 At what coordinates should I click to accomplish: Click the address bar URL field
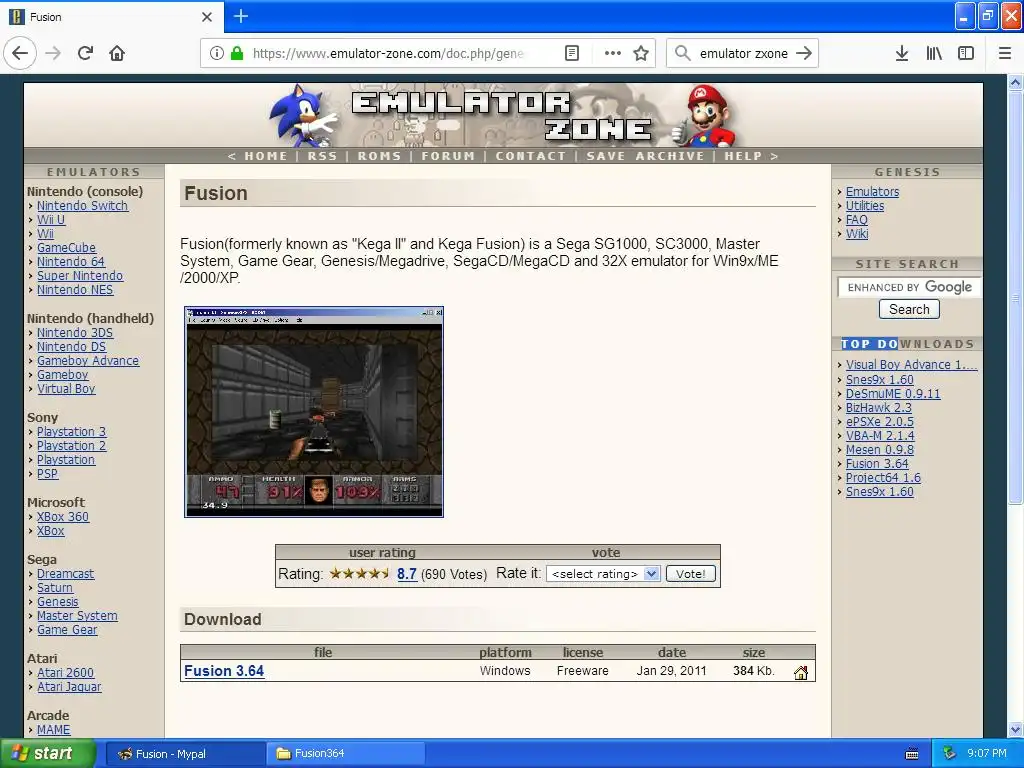[x=388, y=53]
